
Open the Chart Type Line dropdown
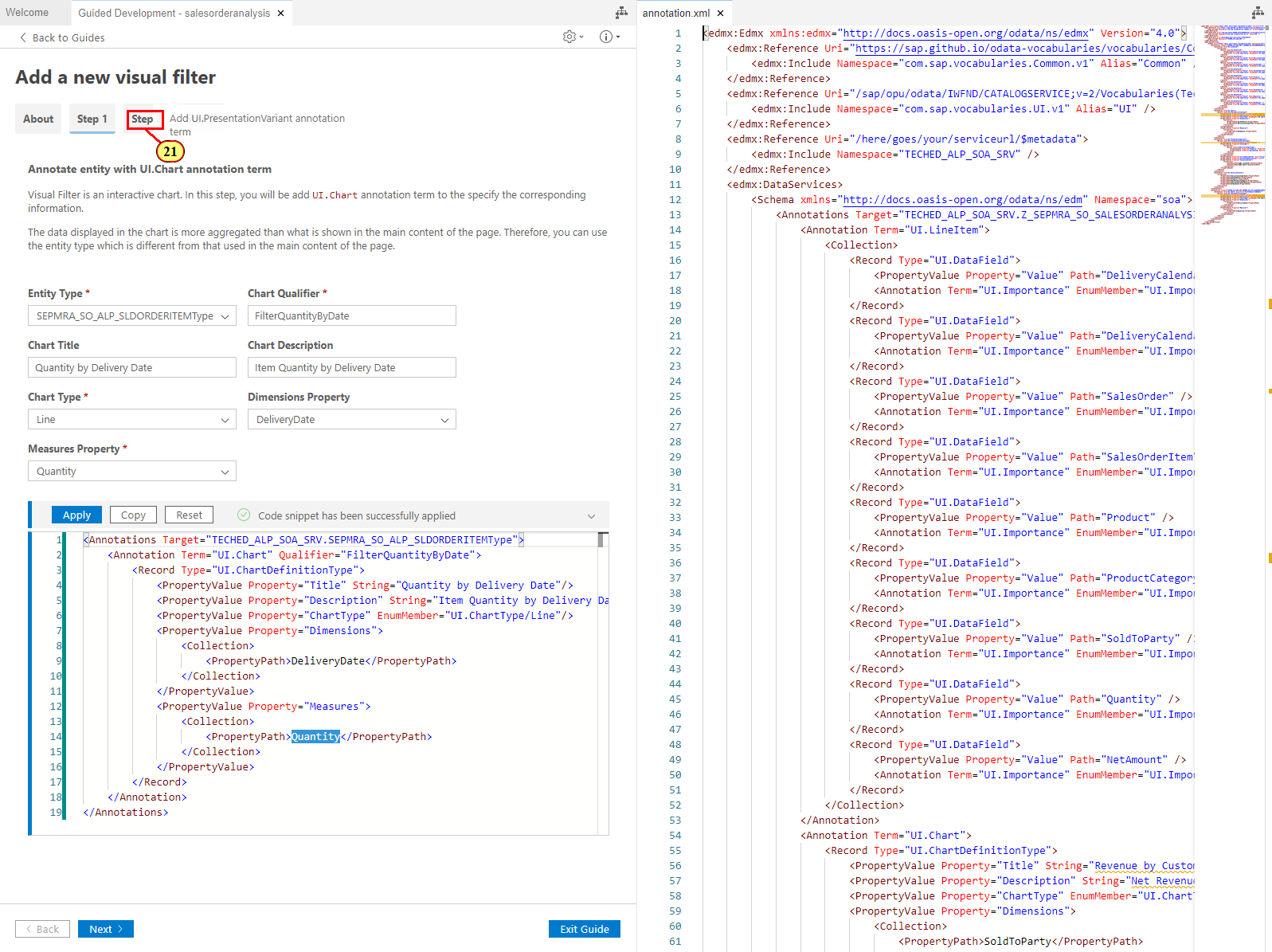tap(132, 419)
